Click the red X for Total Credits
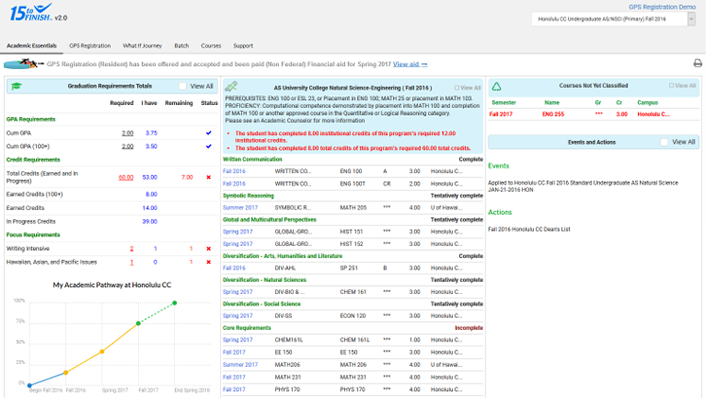 208,177
